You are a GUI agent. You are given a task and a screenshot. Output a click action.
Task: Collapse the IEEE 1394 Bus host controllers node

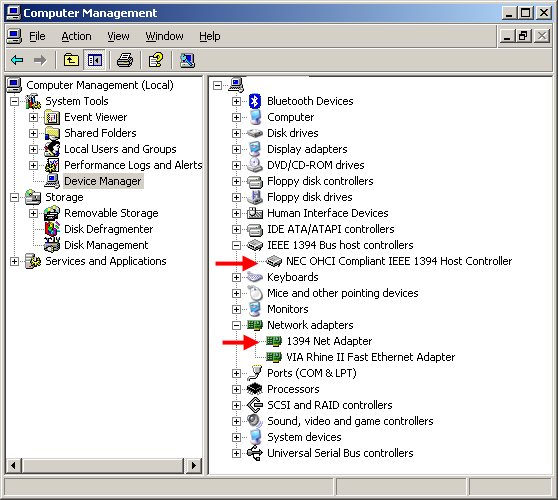[x=236, y=245]
